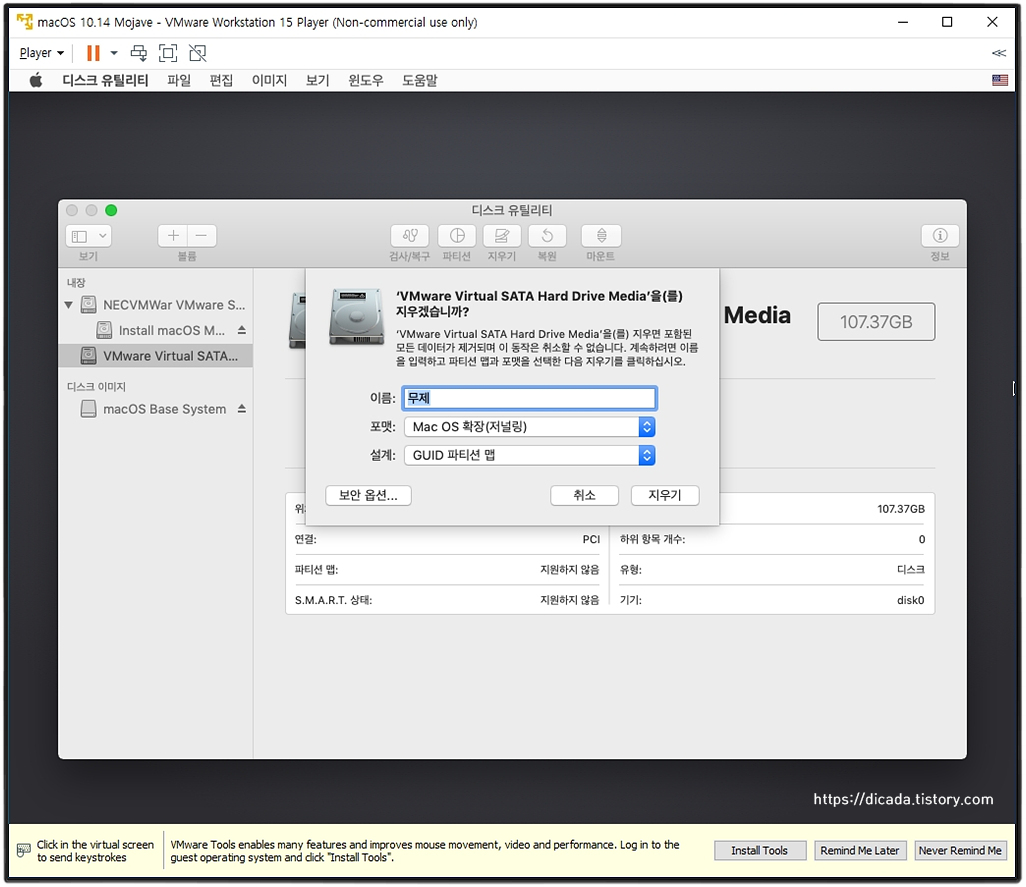
Task: Click the S.M.A.R.T. 상태 label
Action: (333, 600)
